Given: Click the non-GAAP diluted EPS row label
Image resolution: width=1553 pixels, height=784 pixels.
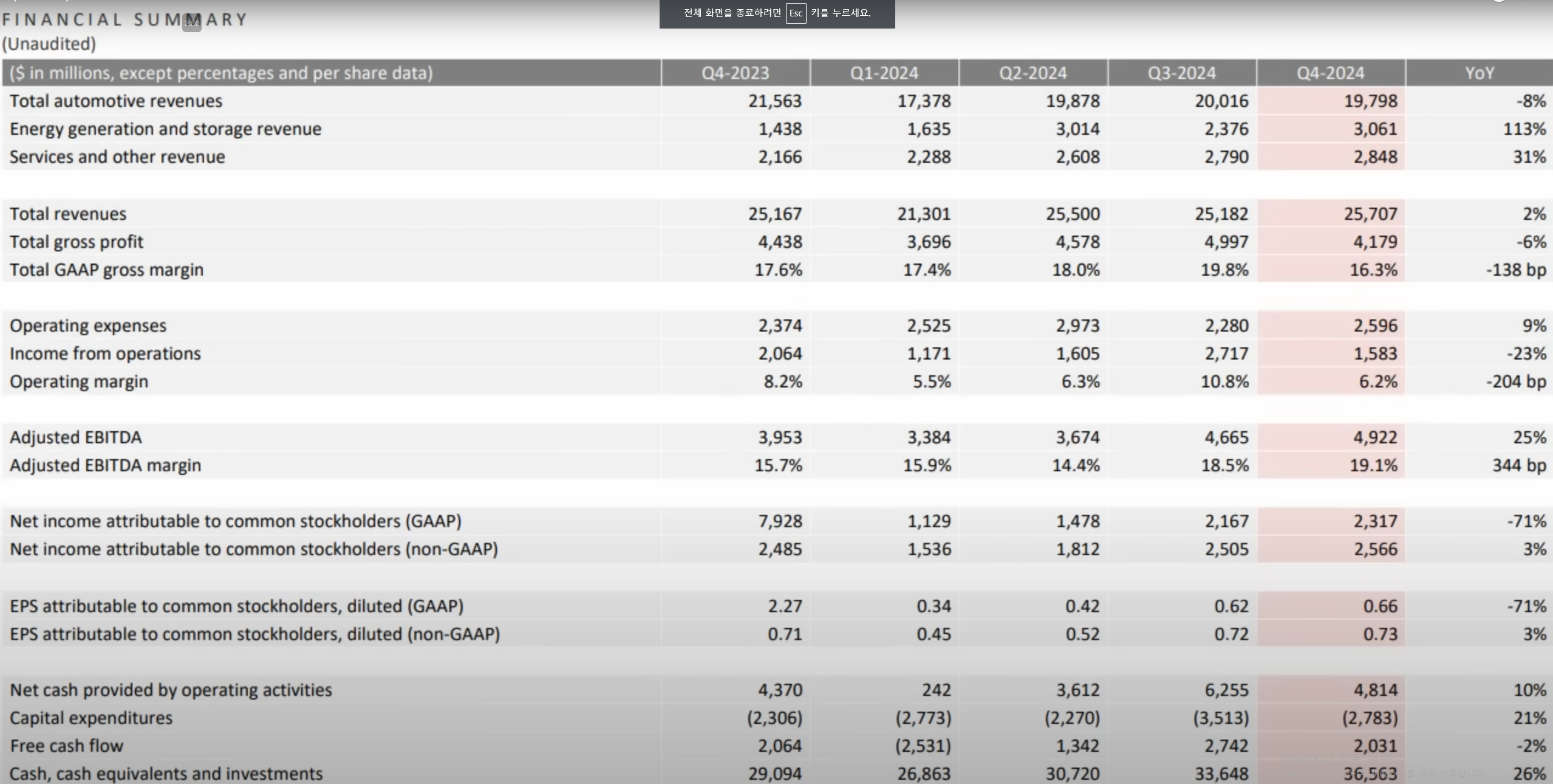Looking at the screenshot, I should pyautogui.click(x=254, y=634).
